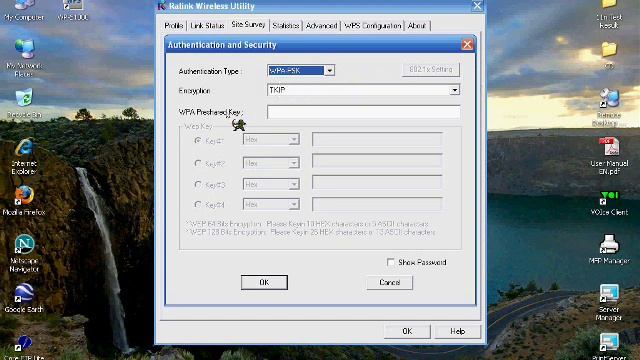Launch Google Earth shortcut
640x360 pixels.
(x=24, y=298)
